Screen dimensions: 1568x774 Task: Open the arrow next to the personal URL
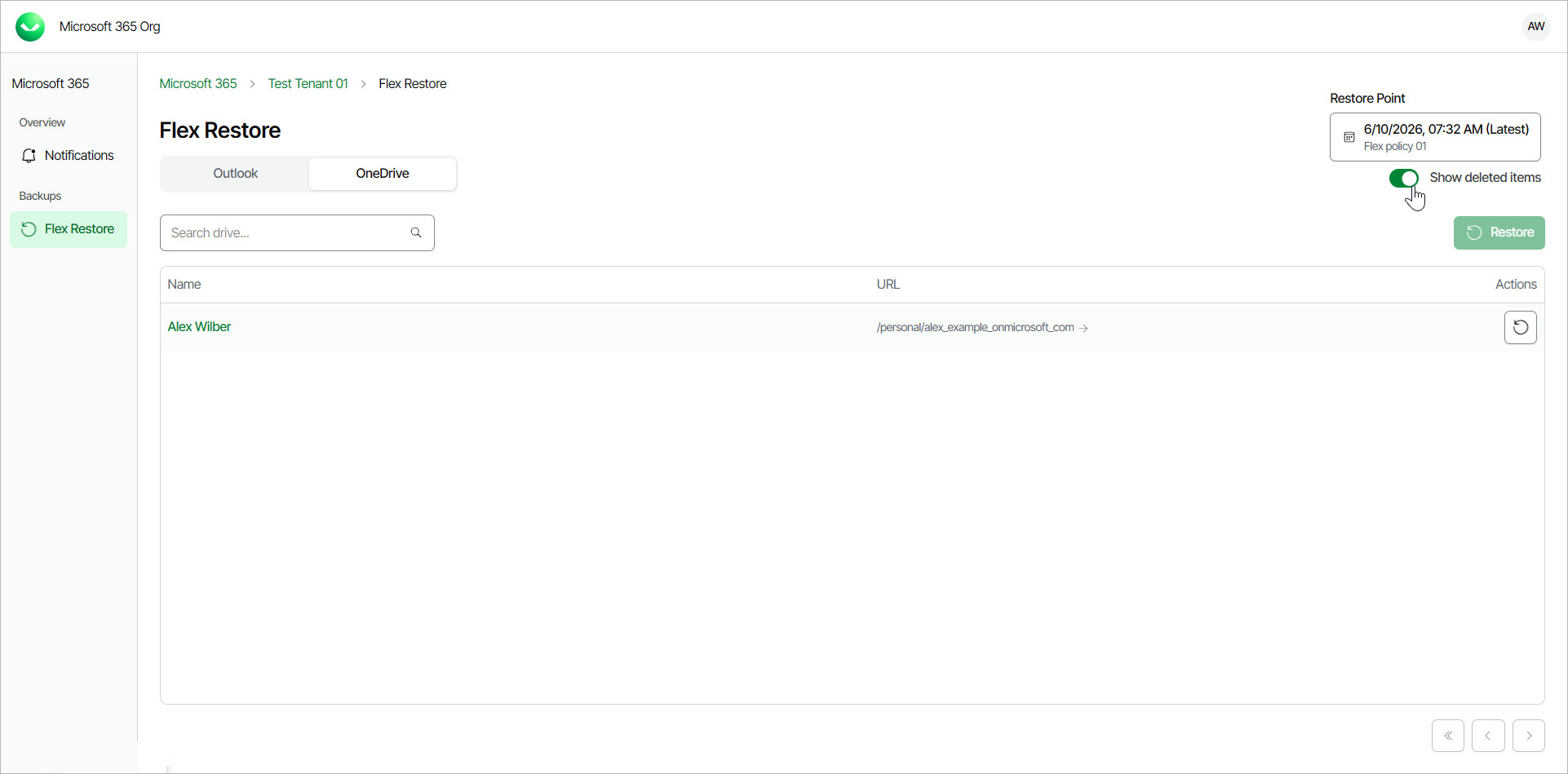1083,328
